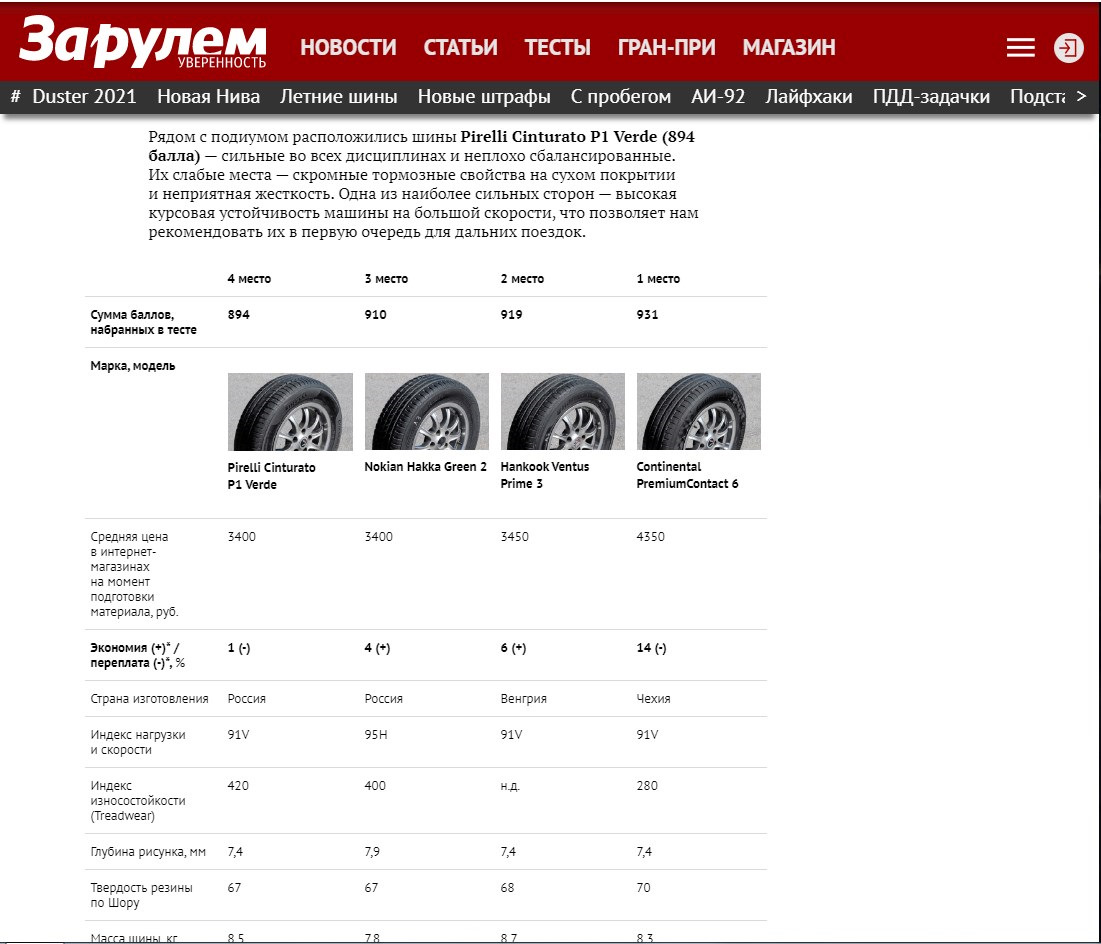Click the '14 (-)' overpayment value
1101x944 pixels.
[x=652, y=648]
